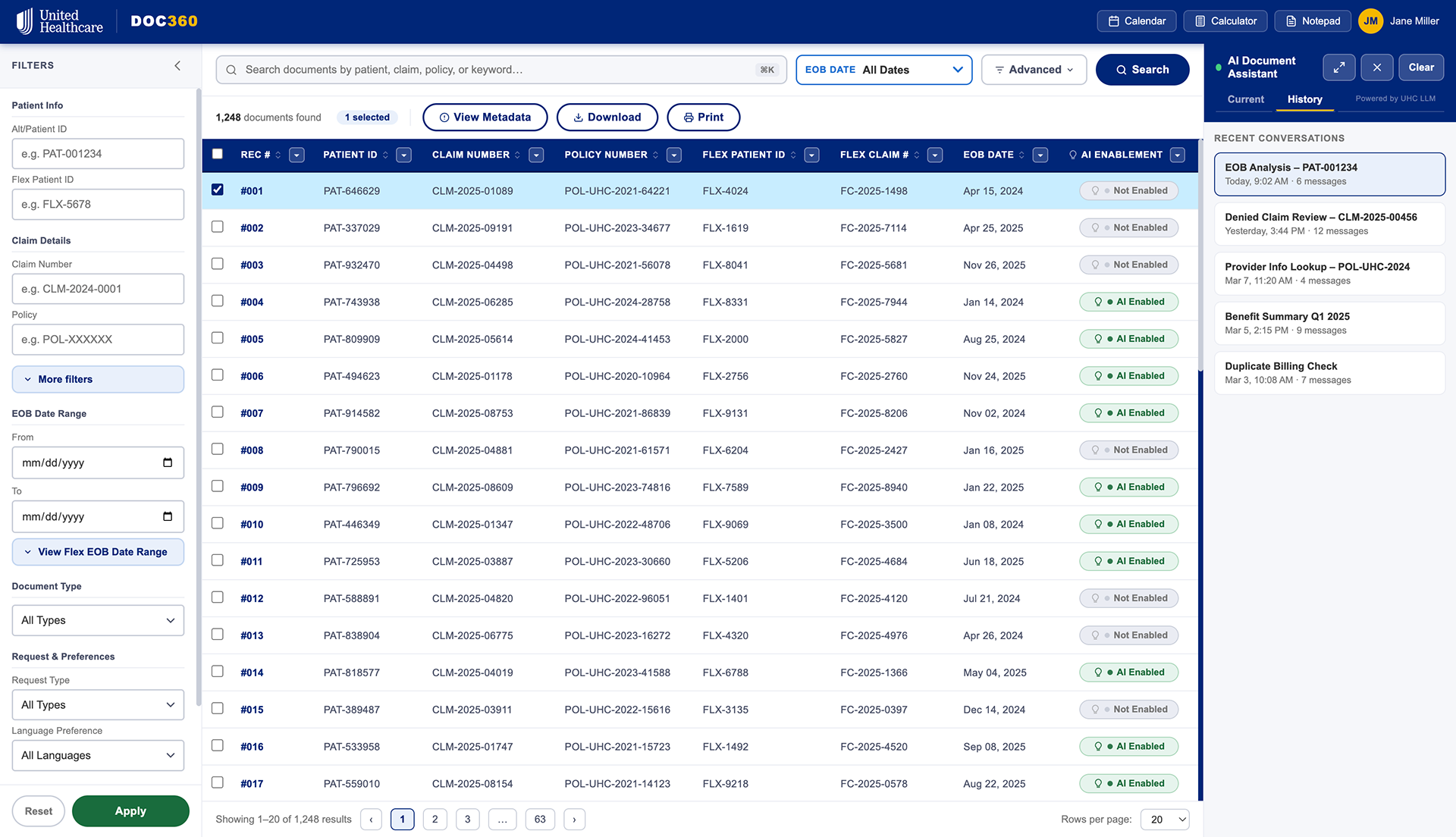
Task: Switch to the Current tab
Action: tap(1245, 99)
